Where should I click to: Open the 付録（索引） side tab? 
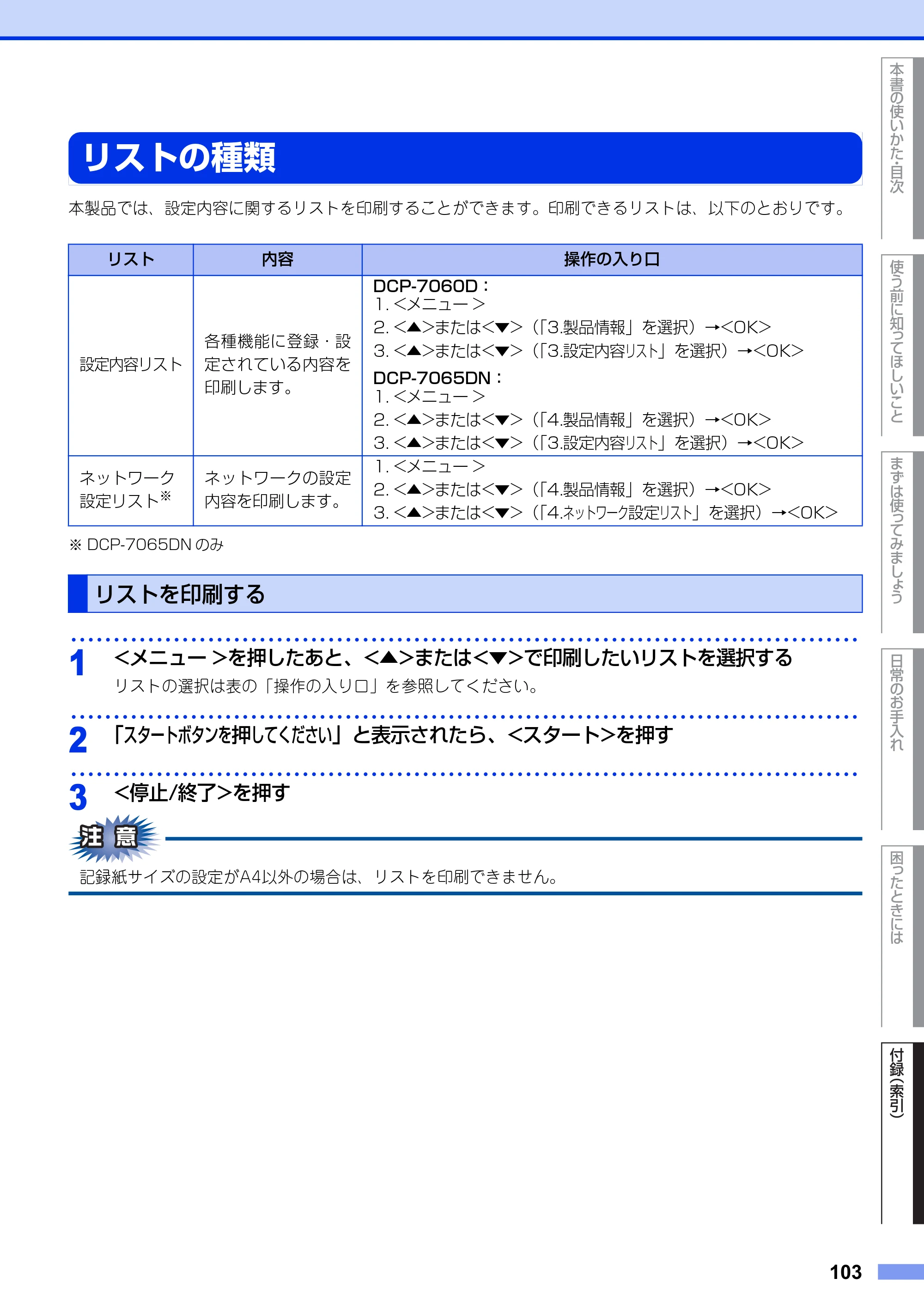902,1133
